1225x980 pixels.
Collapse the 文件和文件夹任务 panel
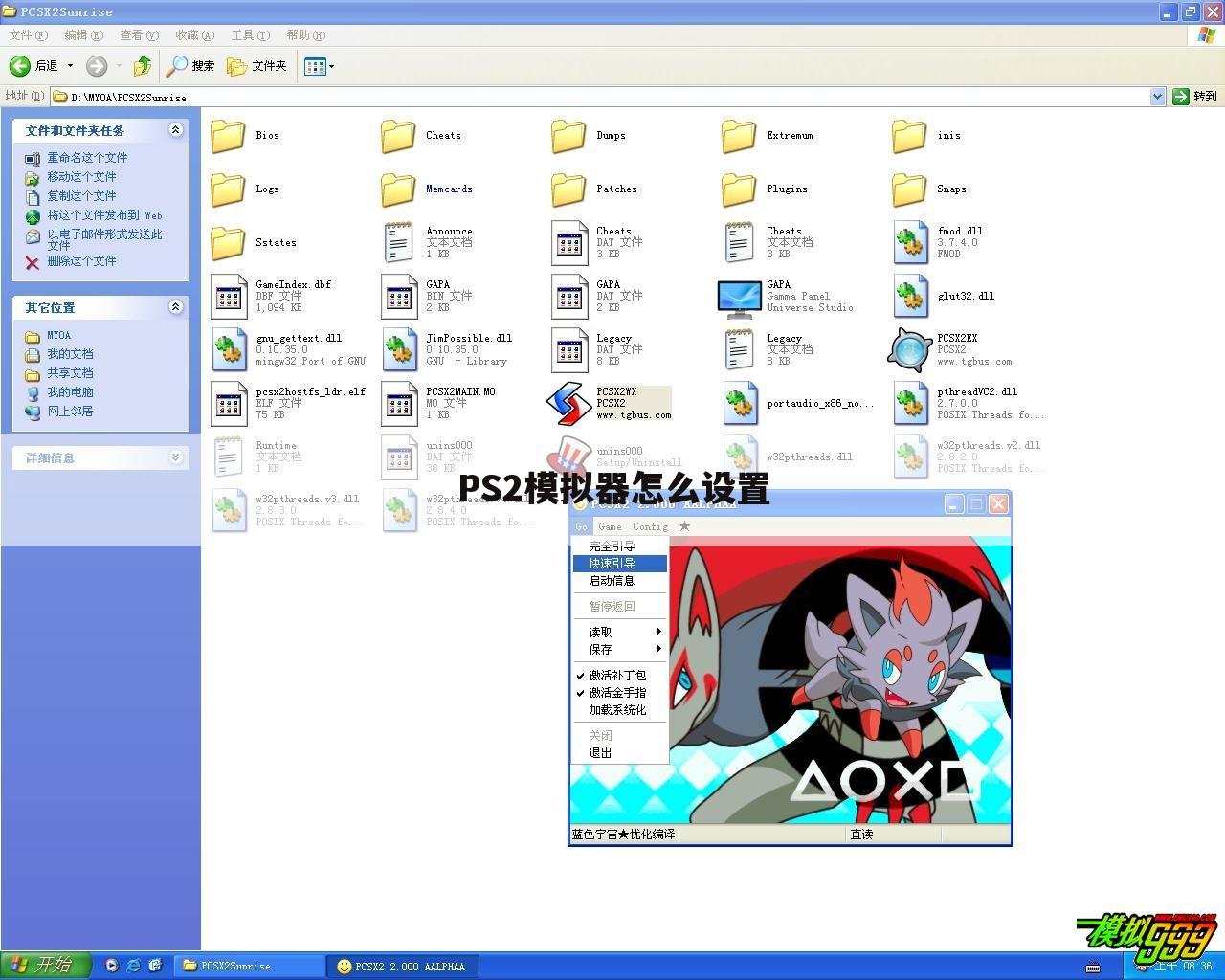[x=175, y=130]
